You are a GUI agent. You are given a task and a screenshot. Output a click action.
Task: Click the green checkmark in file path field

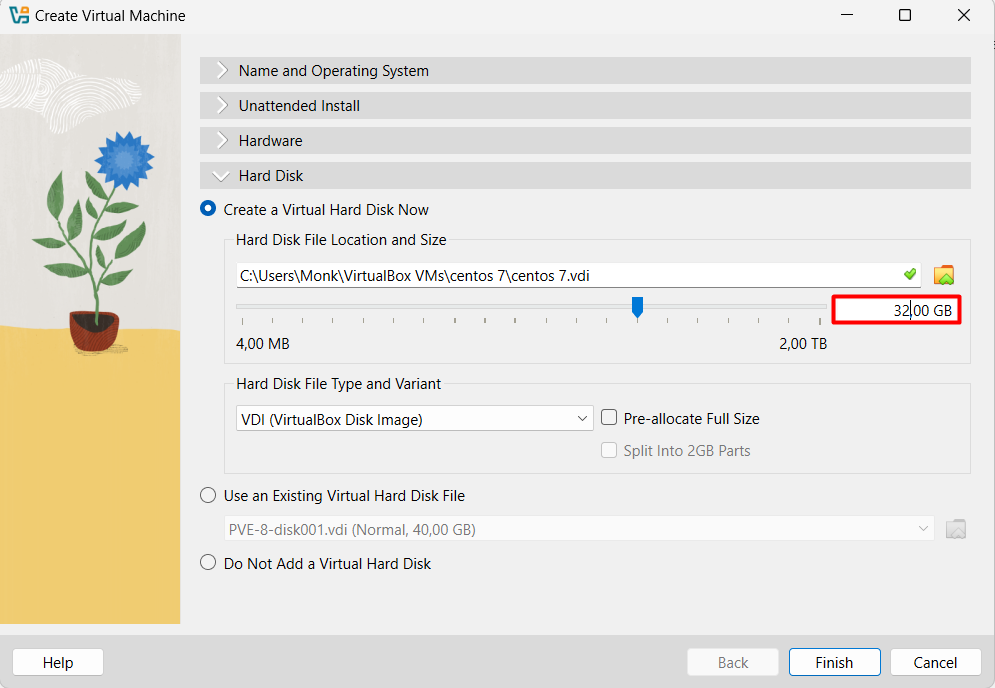tap(909, 275)
